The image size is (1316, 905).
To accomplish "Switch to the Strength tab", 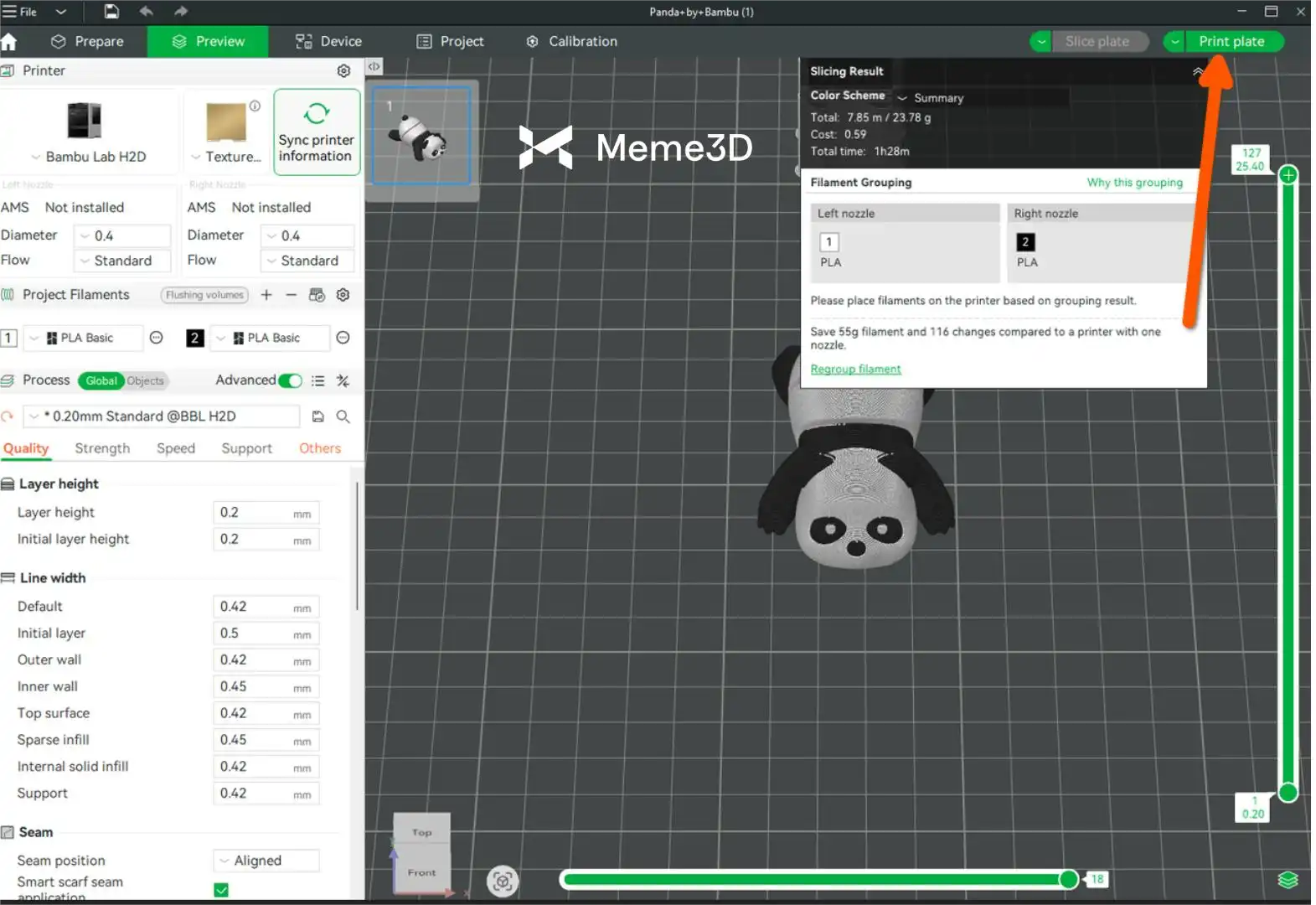I will (x=102, y=448).
